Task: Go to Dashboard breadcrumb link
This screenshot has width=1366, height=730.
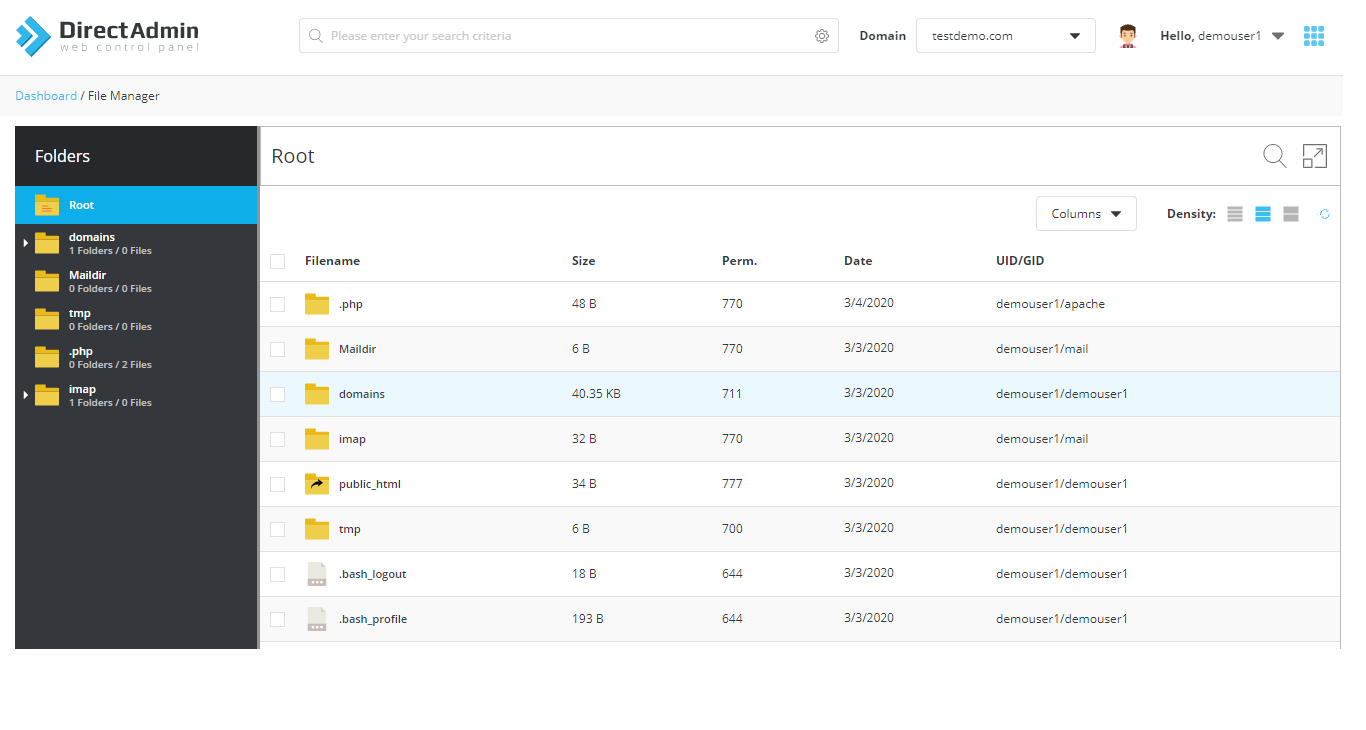Action: [x=46, y=96]
